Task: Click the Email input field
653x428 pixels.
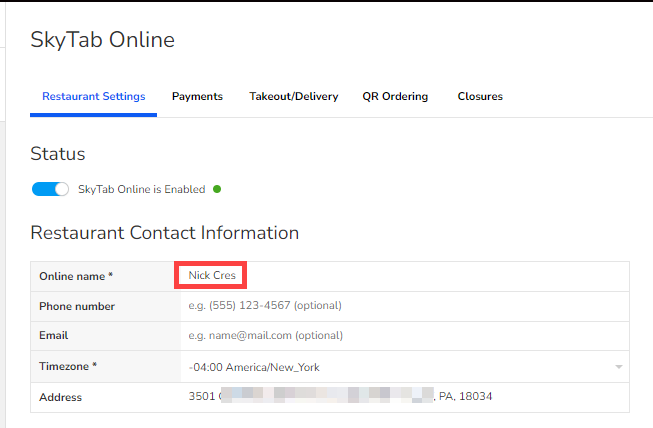Action: click(x=400, y=336)
